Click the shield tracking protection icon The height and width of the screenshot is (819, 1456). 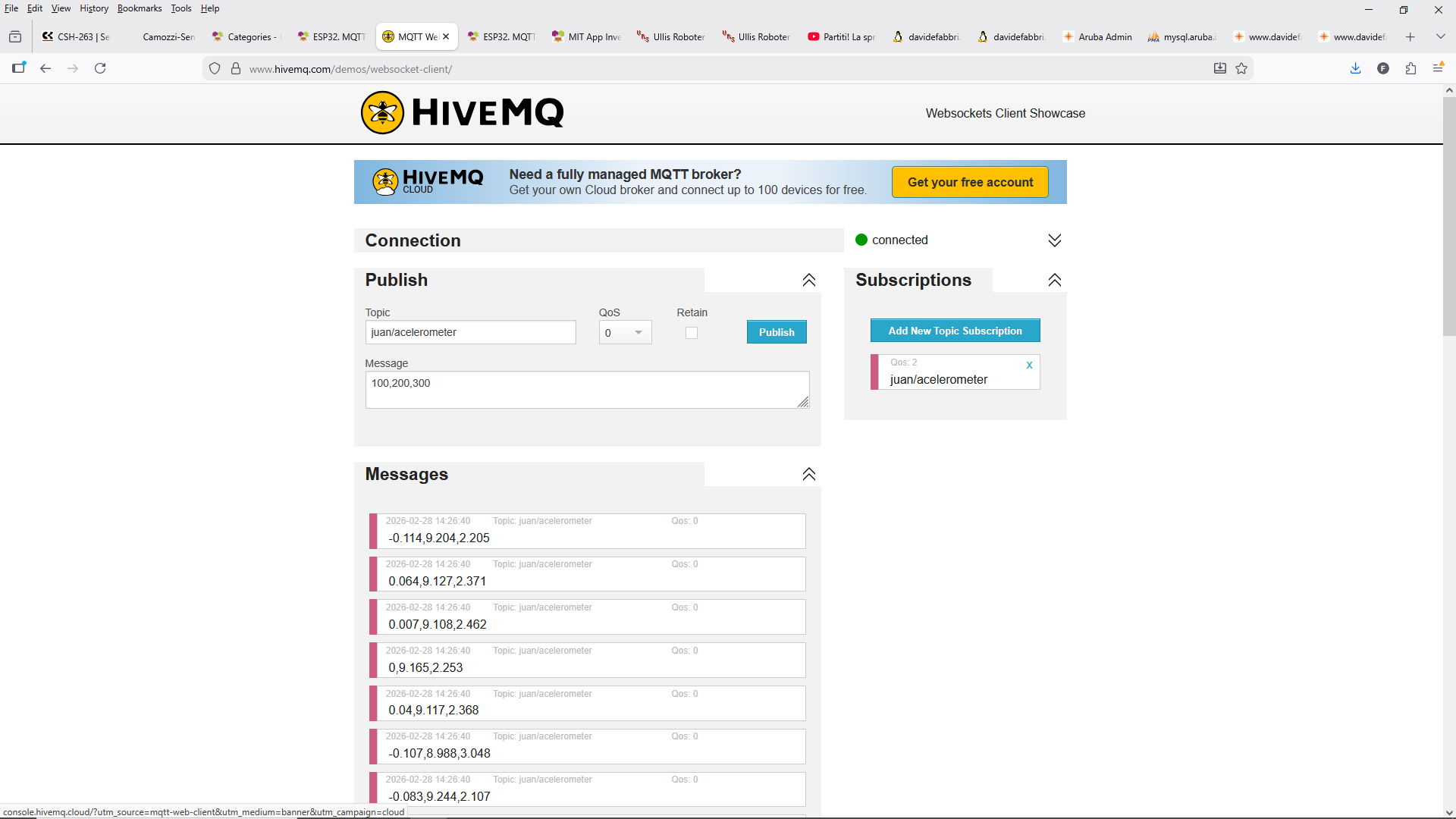(215, 69)
